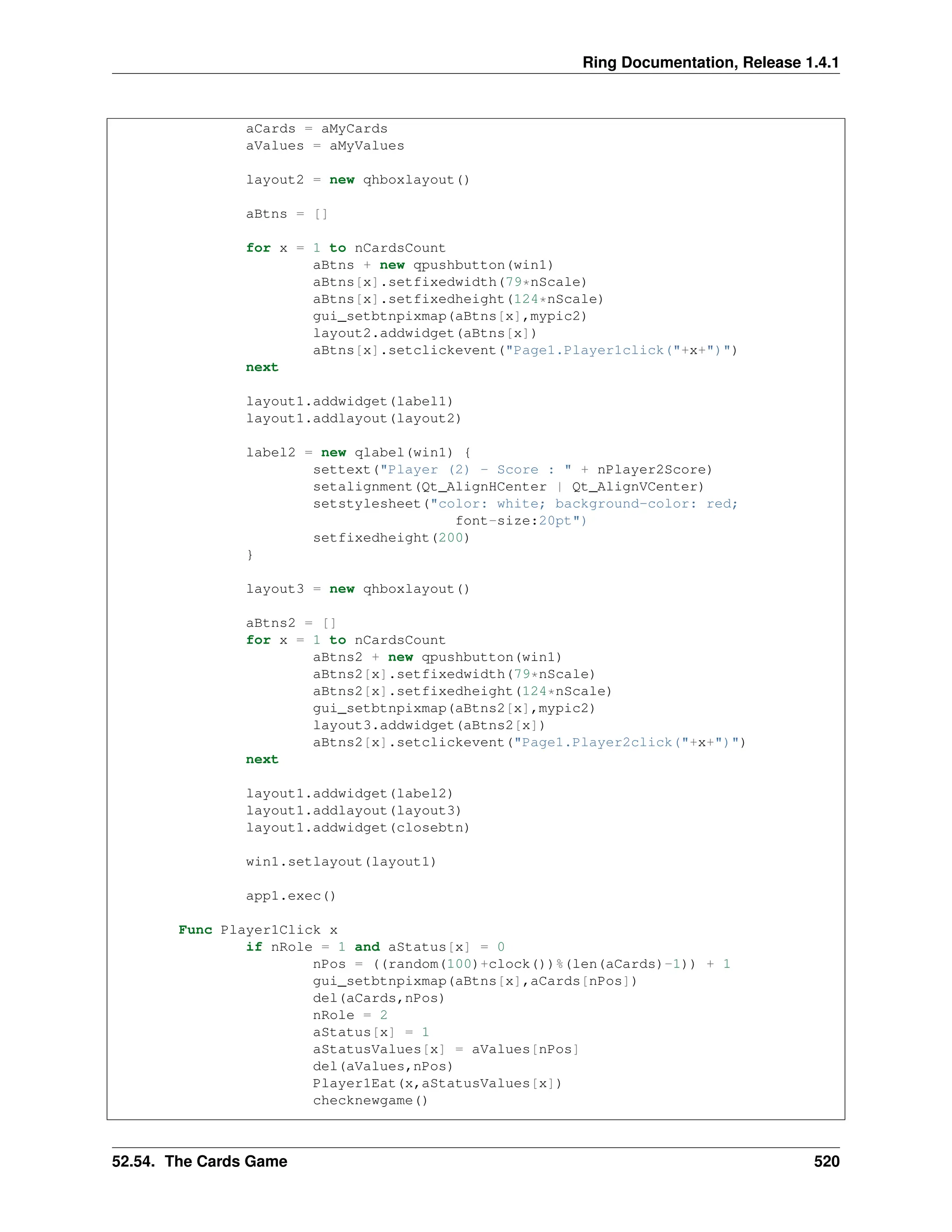Click the 'checknewgame()' call at bottom

click(x=370, y=1100)
